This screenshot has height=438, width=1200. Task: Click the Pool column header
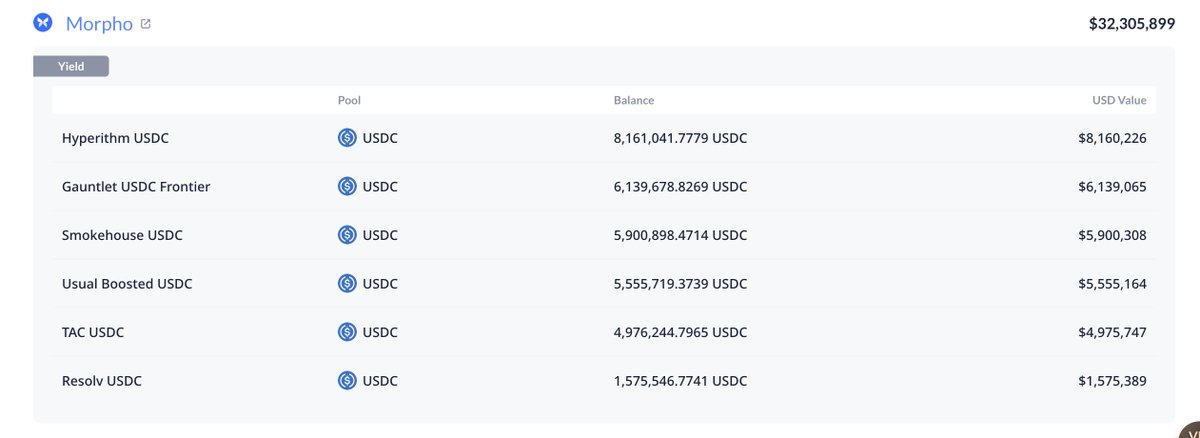[x=349, y=100]
